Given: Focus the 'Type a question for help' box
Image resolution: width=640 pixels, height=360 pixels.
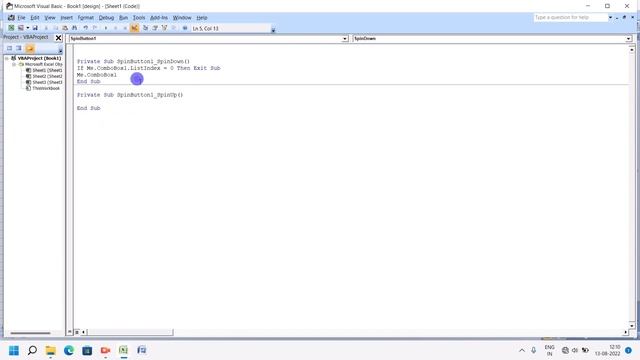Looking at the screenshot, I should [571, 18].
